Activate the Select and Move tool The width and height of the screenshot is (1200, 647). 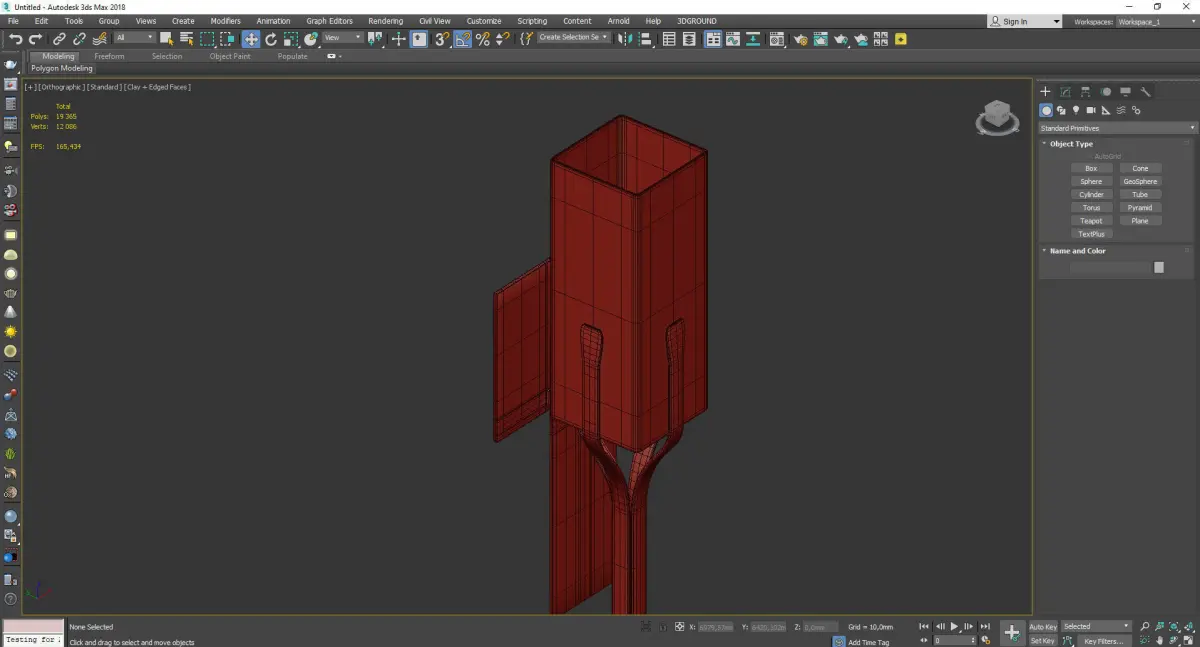(250, 39)
